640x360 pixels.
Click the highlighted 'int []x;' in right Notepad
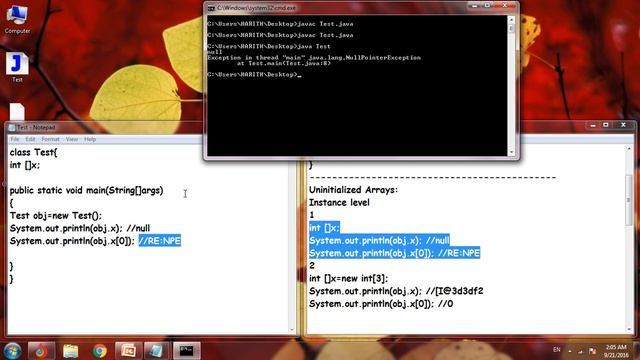(x=324, y=228)
